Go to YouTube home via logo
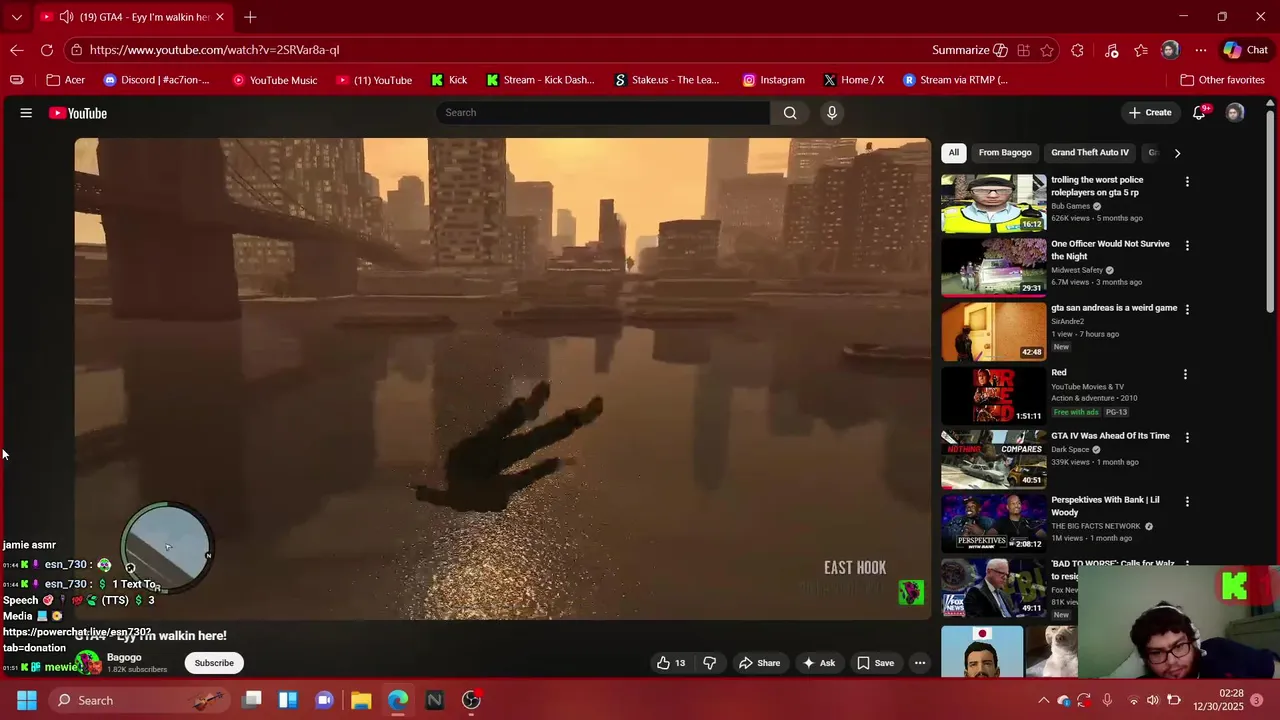Image resolution: width=1280 pixels, height=720 pixels. click(78, 113)
